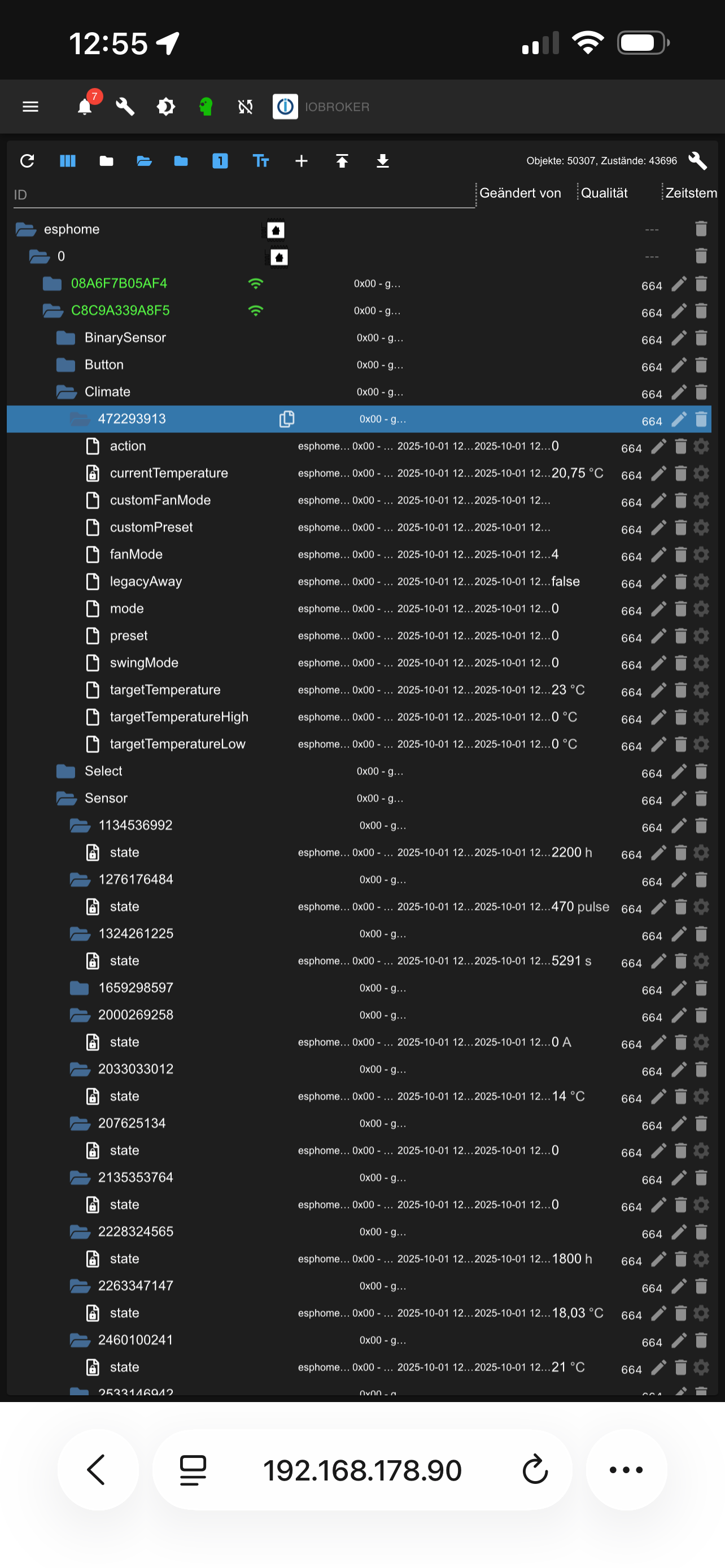Click the add new object plus icon

click(x=302, y=161)
